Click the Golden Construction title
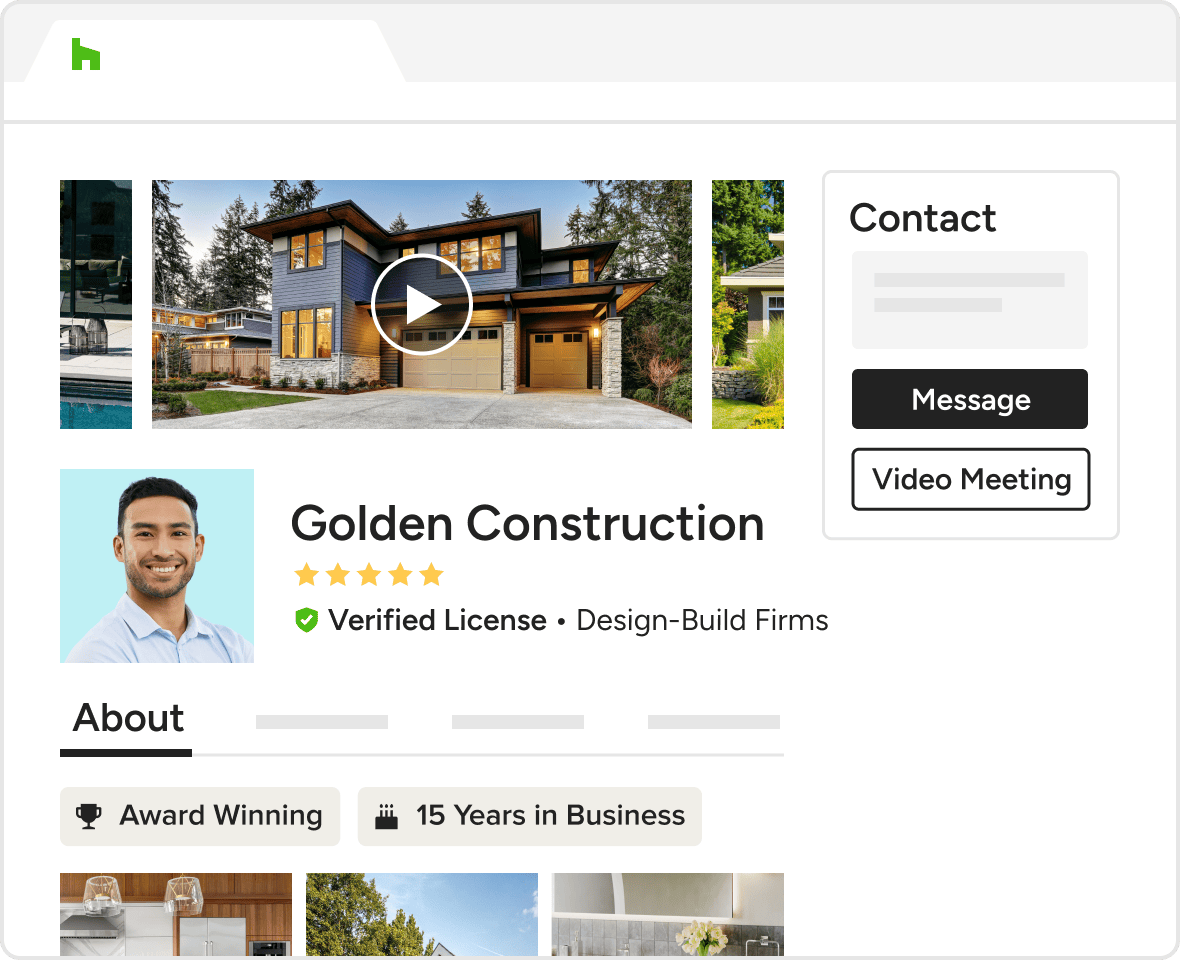 528,524
